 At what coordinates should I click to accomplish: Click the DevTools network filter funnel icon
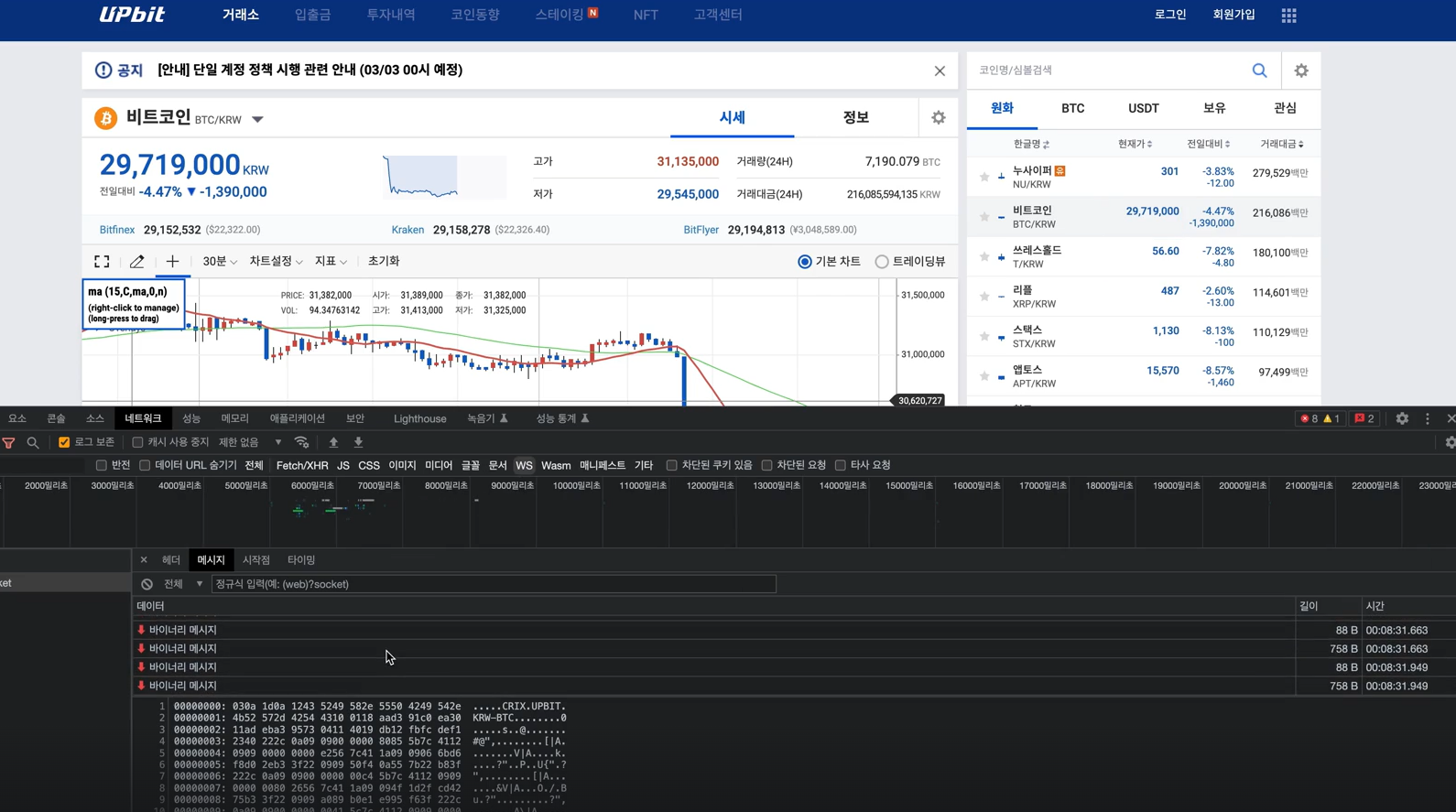point(9,443)
